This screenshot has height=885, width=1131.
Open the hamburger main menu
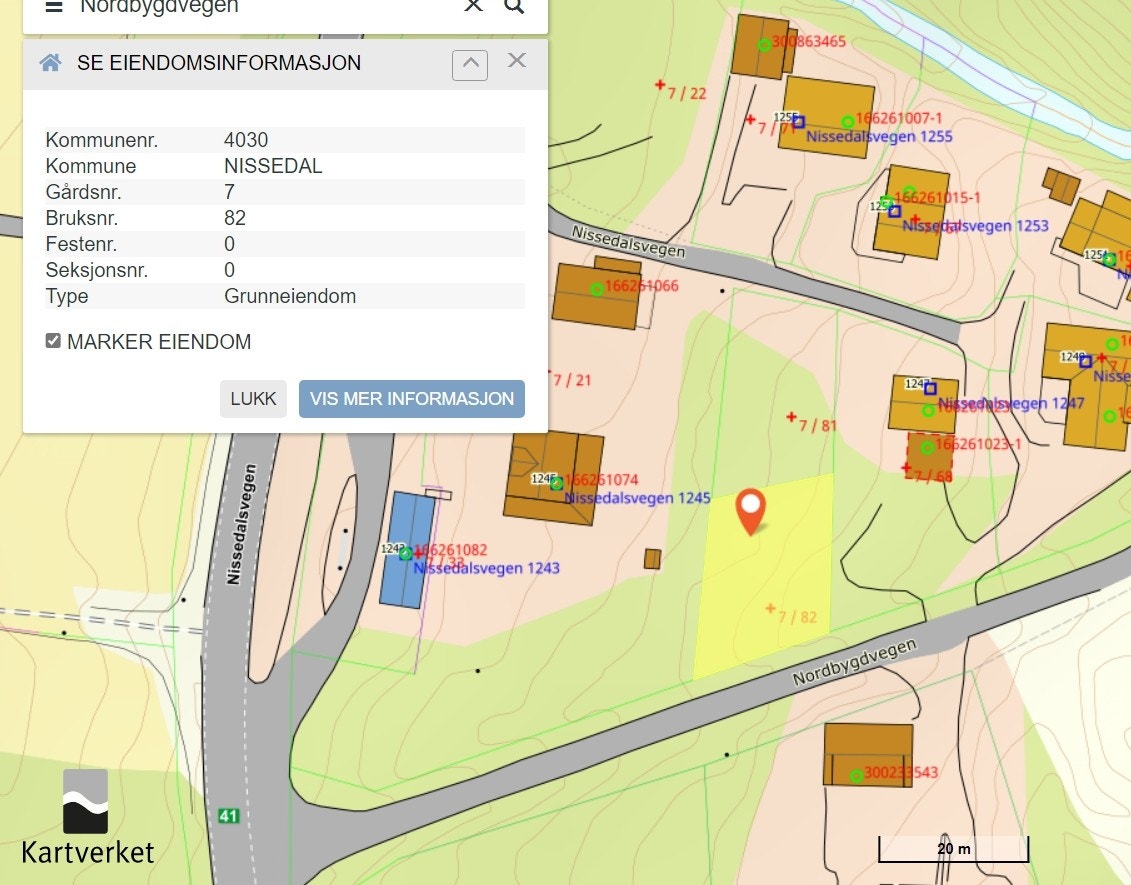[x=53, y=6]
